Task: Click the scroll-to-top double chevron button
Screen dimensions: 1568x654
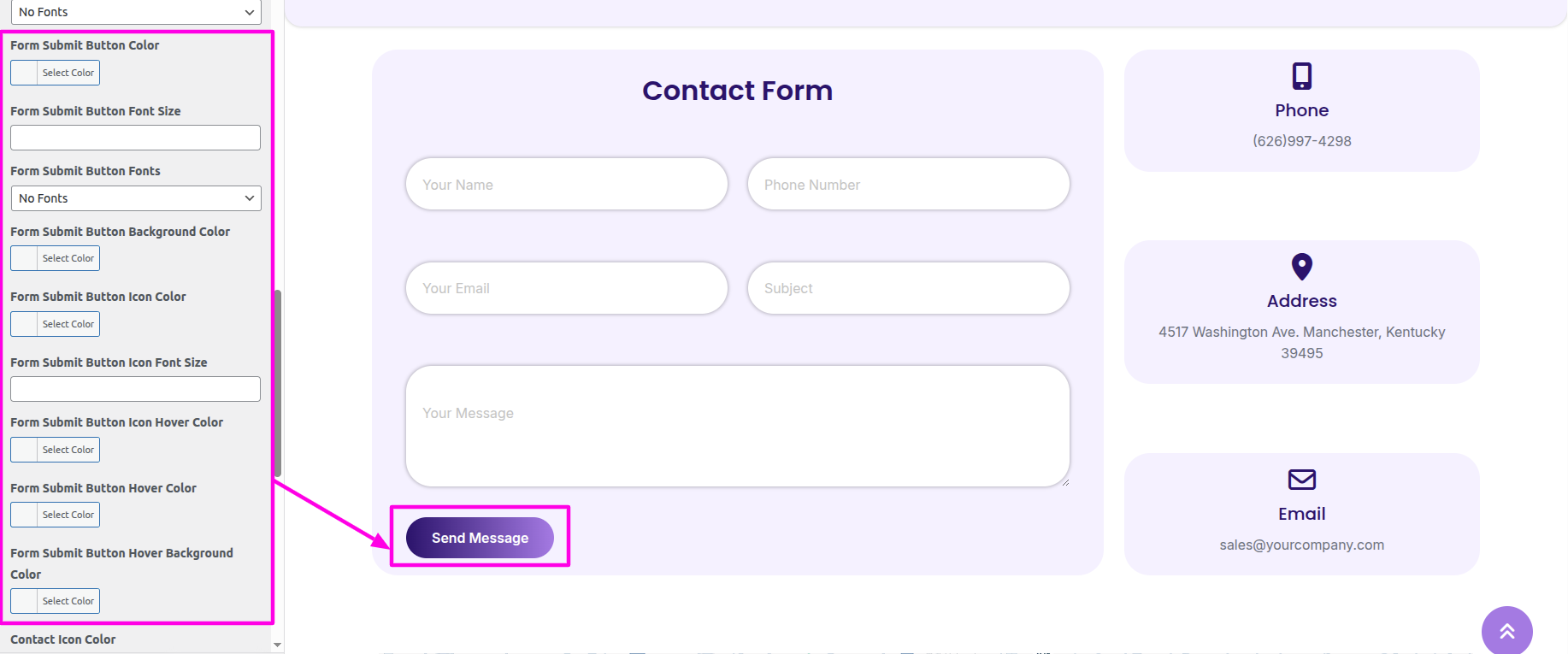Action: [x=1506, y=631]
